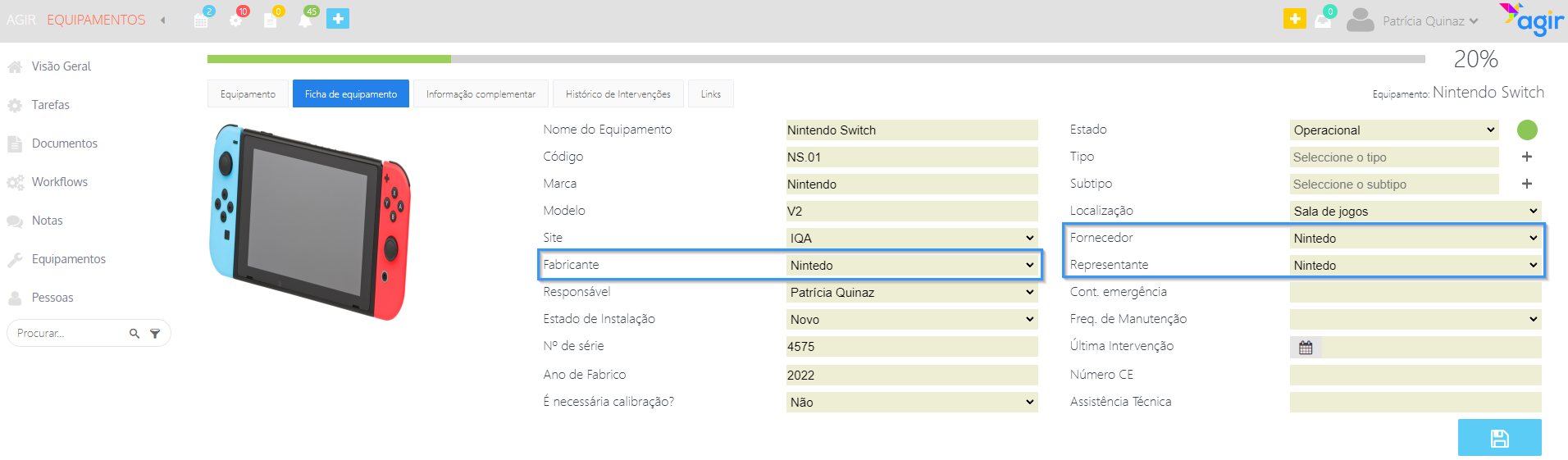Click the Seleccione o subtipo field

1394,184
